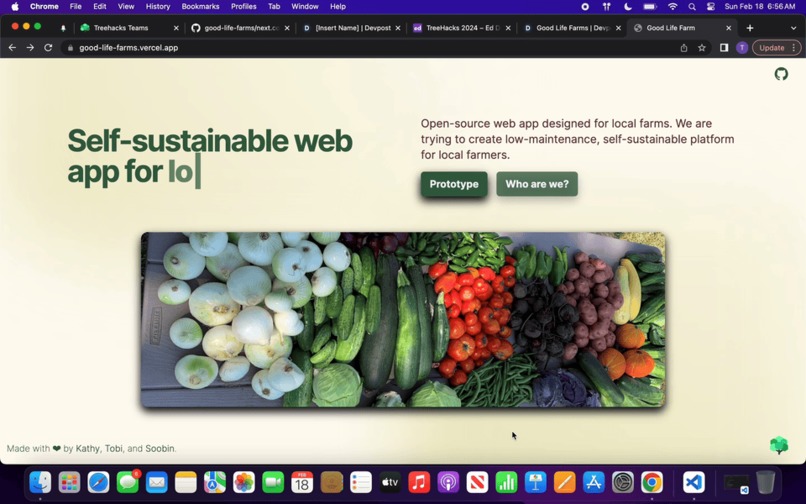Viewport: 806px width, 504px height.
Task: Open the Profiles menu
Action: [x=244, y=7]
